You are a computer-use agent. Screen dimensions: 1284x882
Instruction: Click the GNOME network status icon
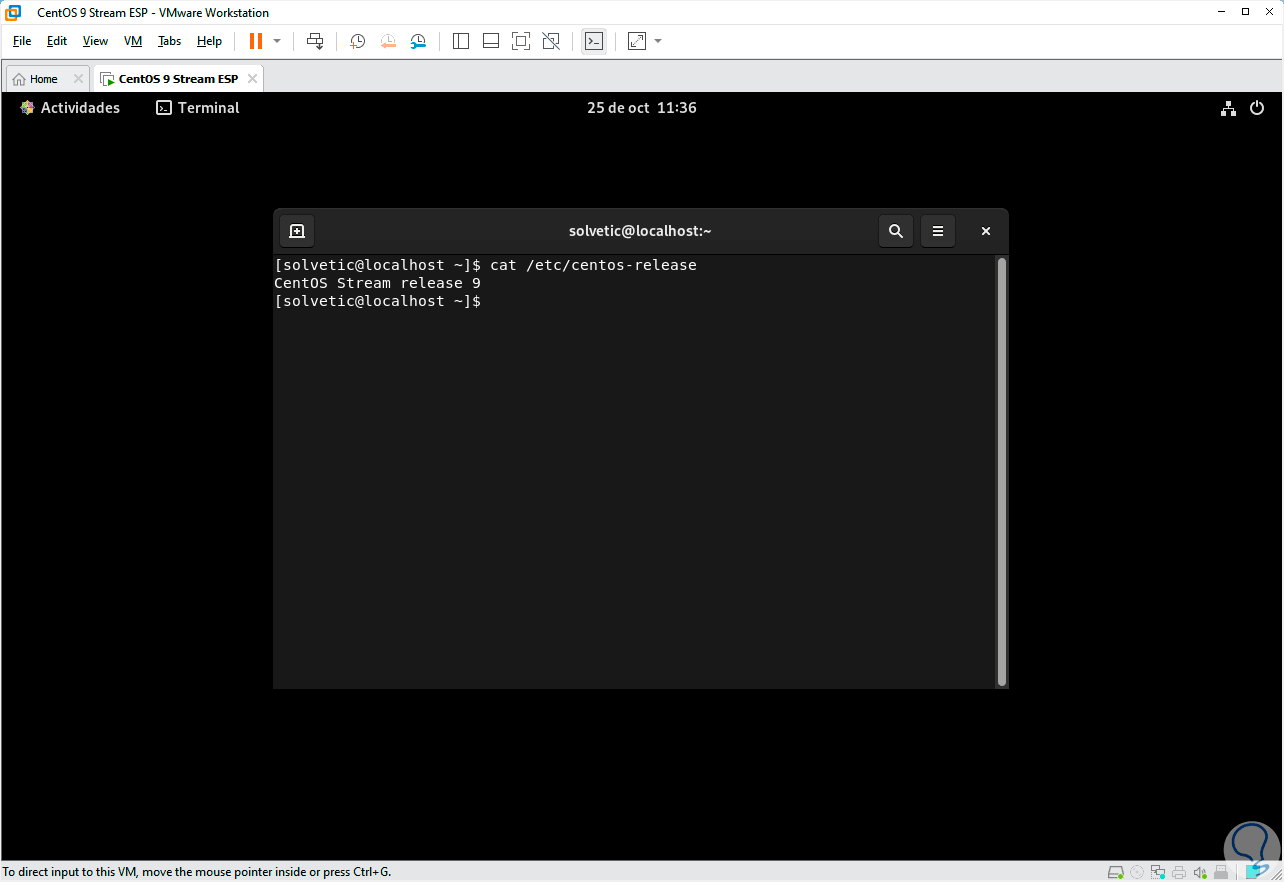[x=1228, y=108]
